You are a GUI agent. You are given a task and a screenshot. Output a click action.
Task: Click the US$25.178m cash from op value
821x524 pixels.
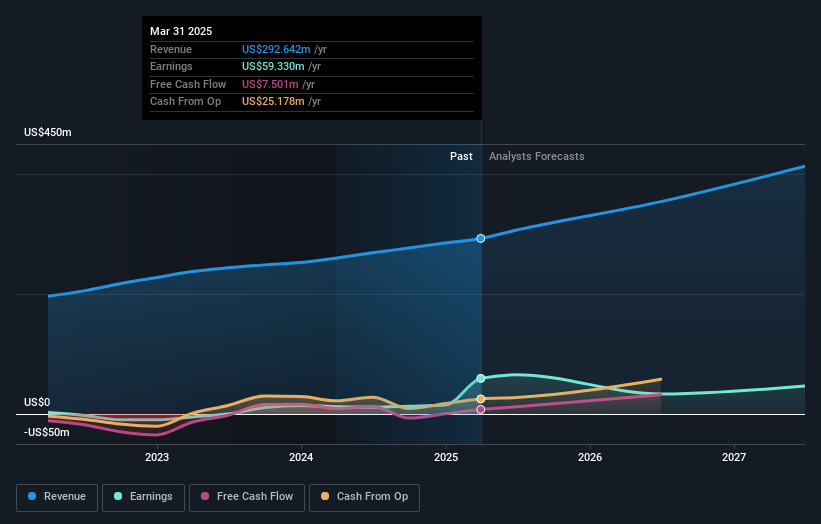(x=273, y=102)
